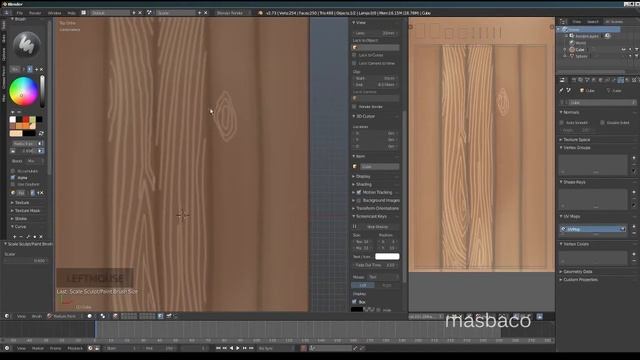This screenshot has width=640, height=360.
Task: Toggle Motion Tracking checkbox
Action: [359, 192]
